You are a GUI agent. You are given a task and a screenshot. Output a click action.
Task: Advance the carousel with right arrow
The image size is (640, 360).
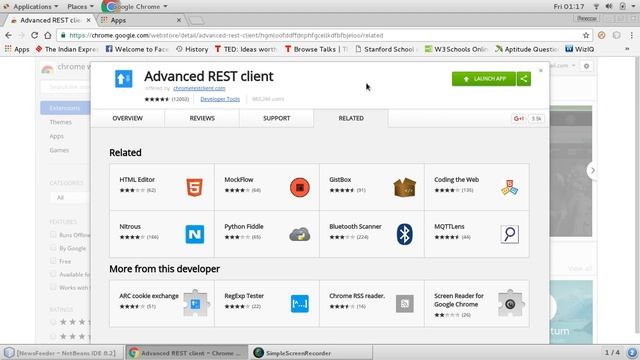point(593,170)
